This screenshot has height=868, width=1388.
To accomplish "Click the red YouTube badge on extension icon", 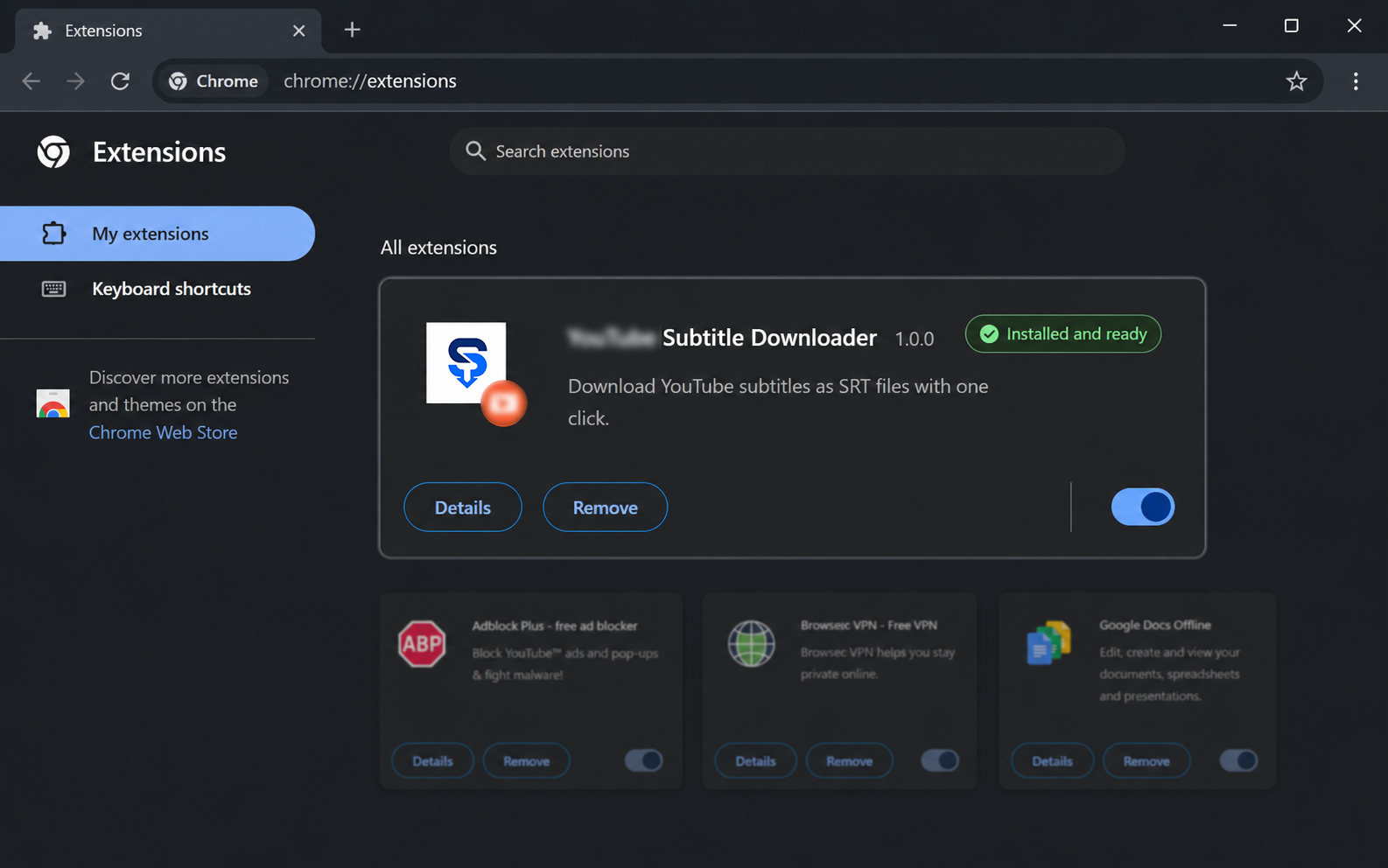I will (x=503, y=403).
